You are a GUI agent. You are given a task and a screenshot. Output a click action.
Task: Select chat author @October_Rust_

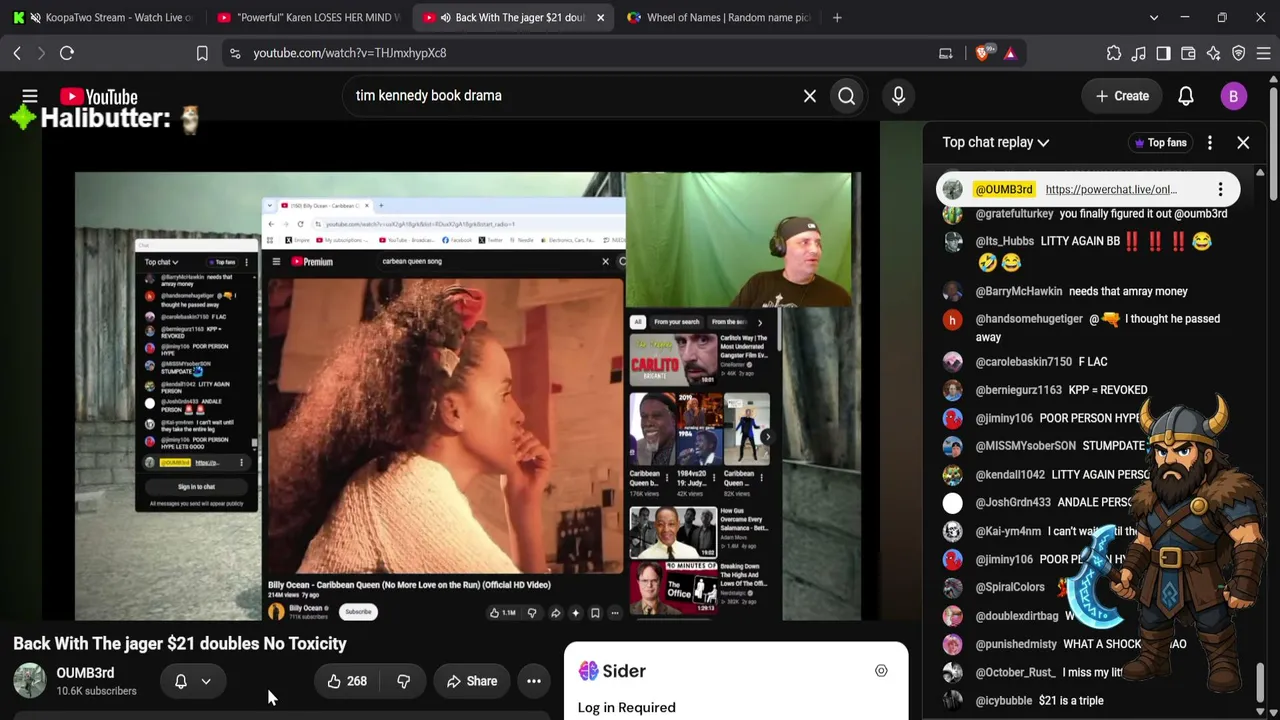(1015, 673)
